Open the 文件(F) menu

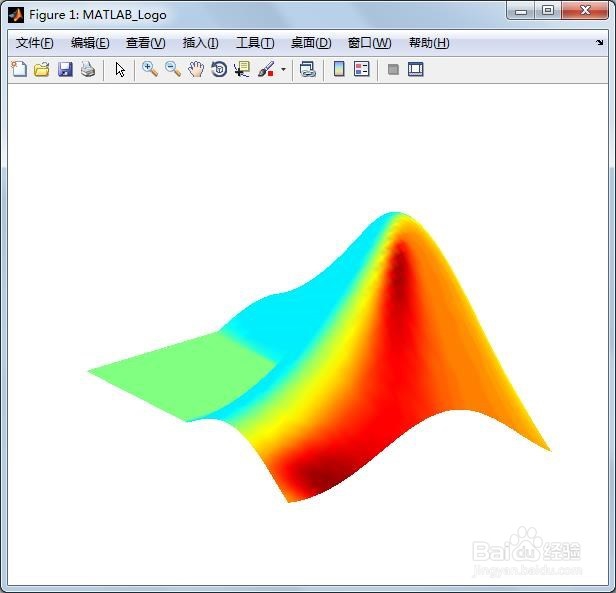[x=35, y=42]
